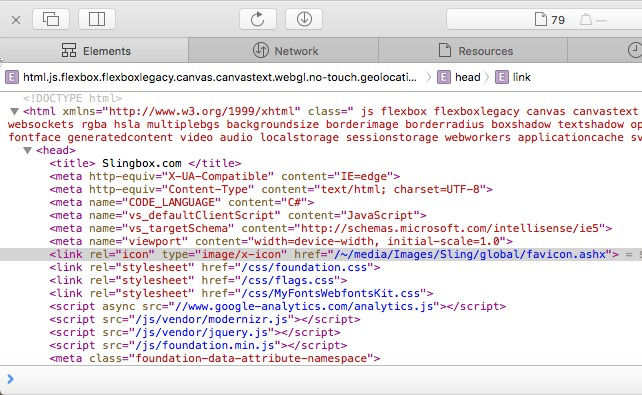Open the favicon.ashx href link
The width and height of the screenshot is (642, 395).
click(470, 255)
